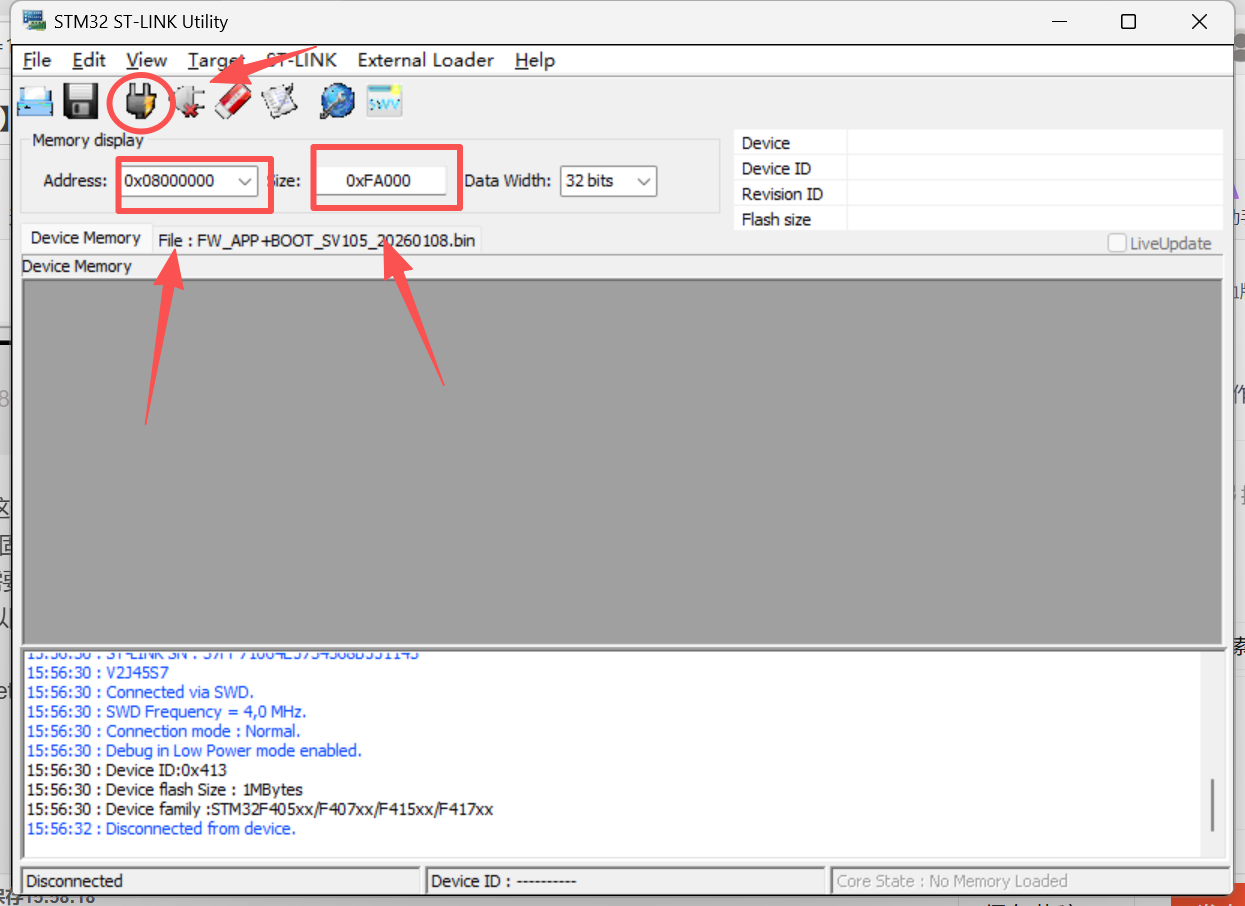Click the 'Device ID : ----------' status bar entry
This screenshot has height=906, width=1245.
click(625, 881)
